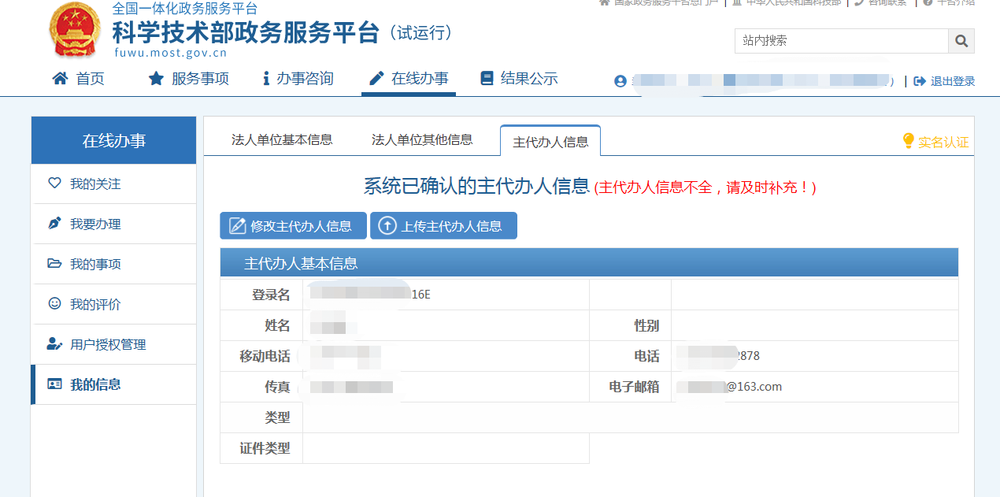
Task: Open 服务事项 menu item
Action: point(189,79)
